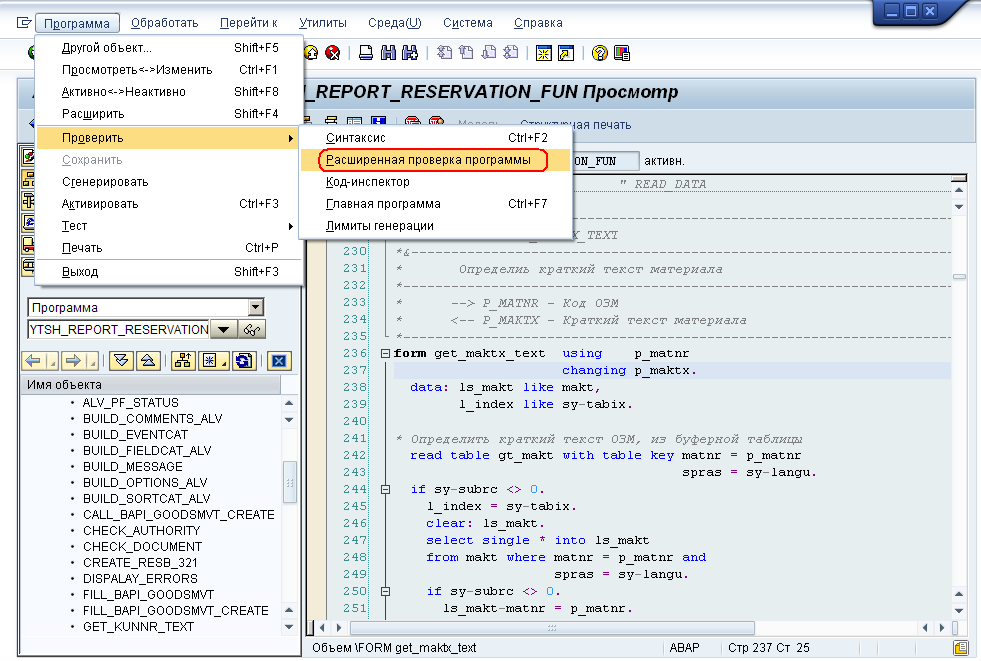The width and height of the screenshot is (981, 661).
Task: Click the Display object glasses icon
Action: (253, 330)
